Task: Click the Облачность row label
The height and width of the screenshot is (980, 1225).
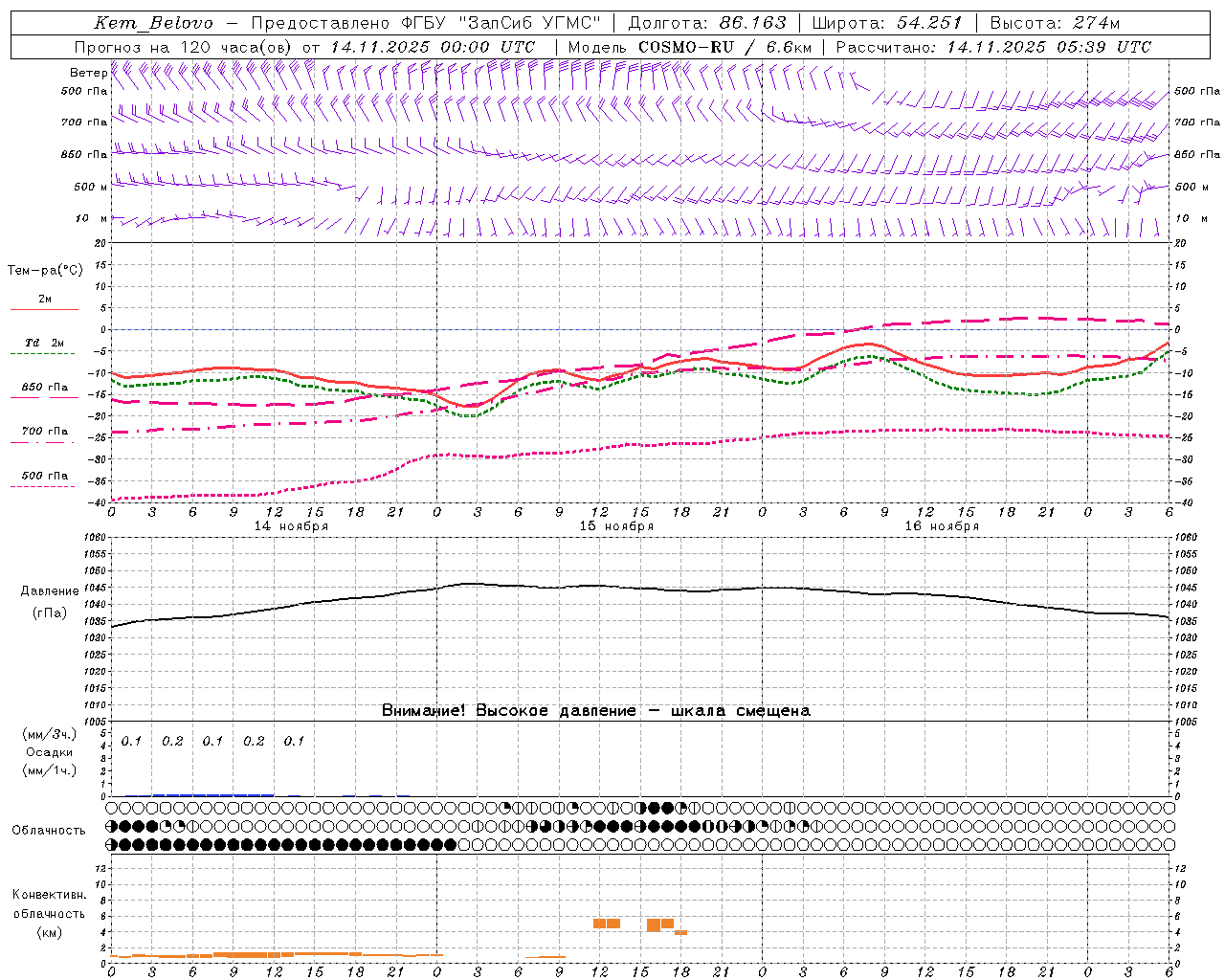Action: point(49,830)
